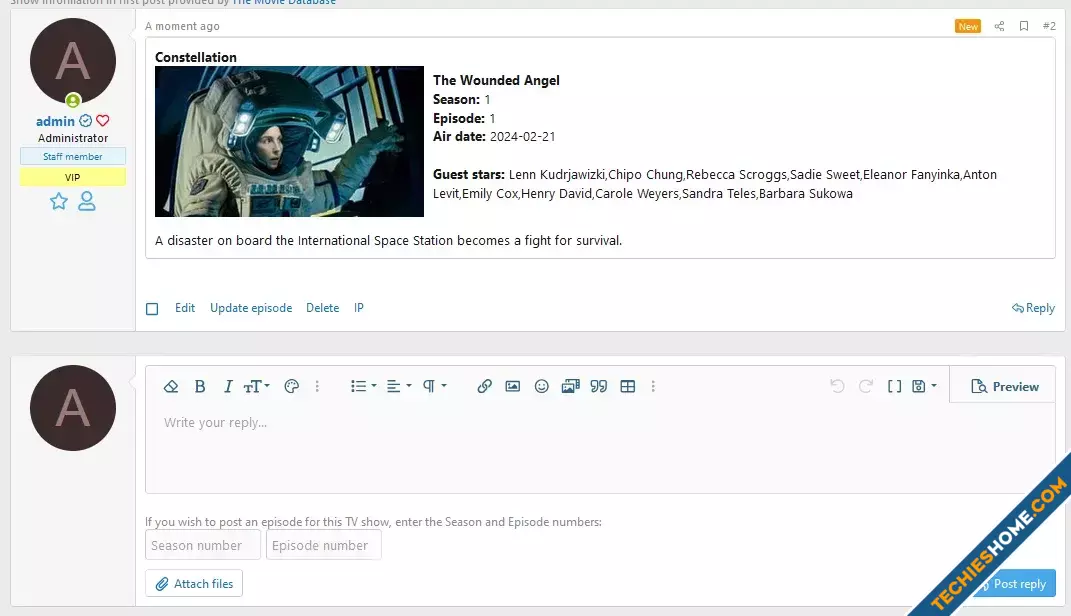The width and height of the screenshot is (1071, 616).
Task: Click the Staff member banner
Action: [73, 156]
